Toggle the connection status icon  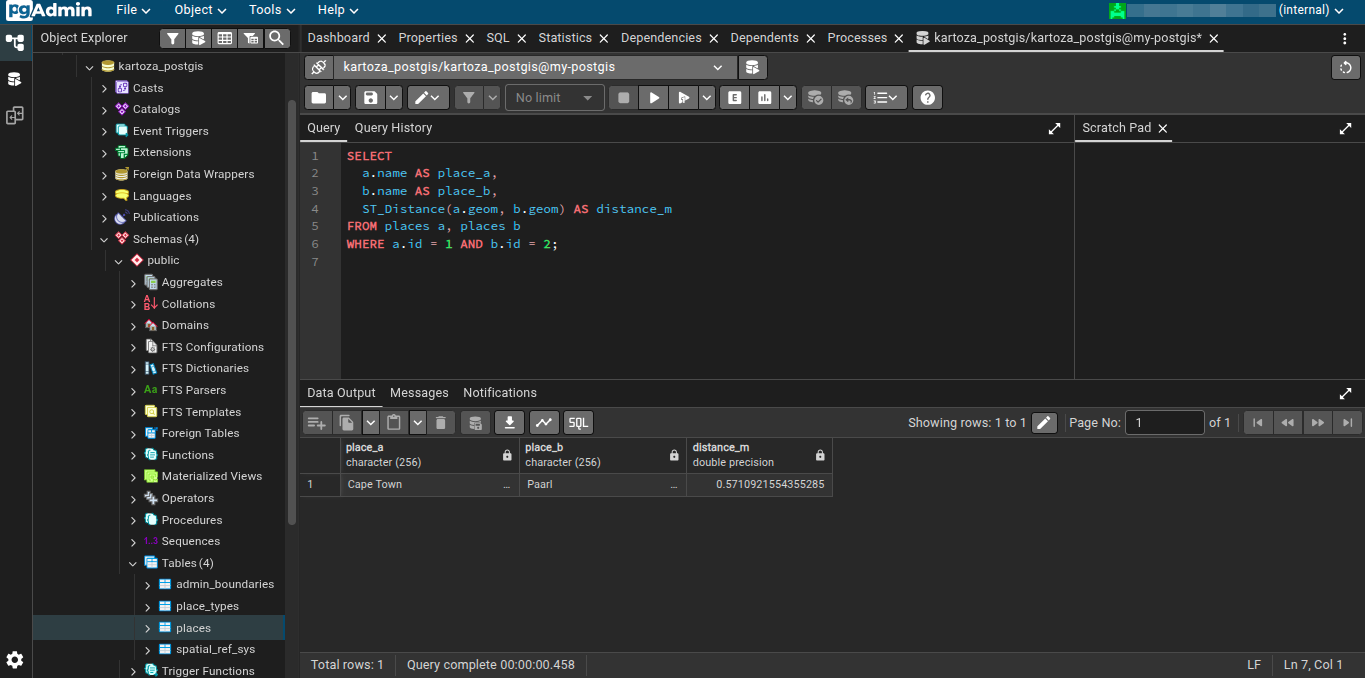click(319, 67)
